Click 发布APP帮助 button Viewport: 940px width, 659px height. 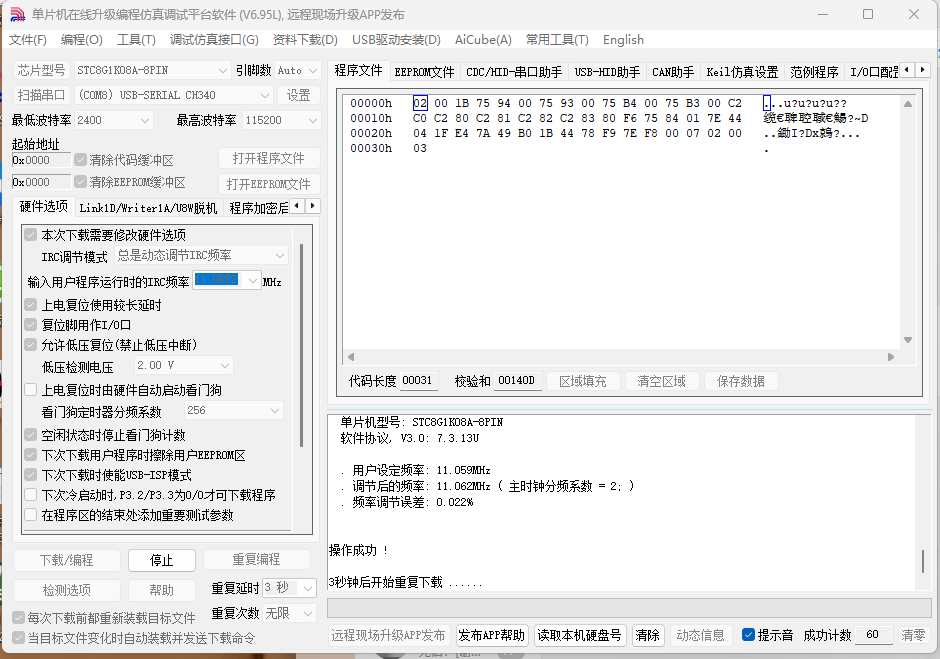(491, 635)
